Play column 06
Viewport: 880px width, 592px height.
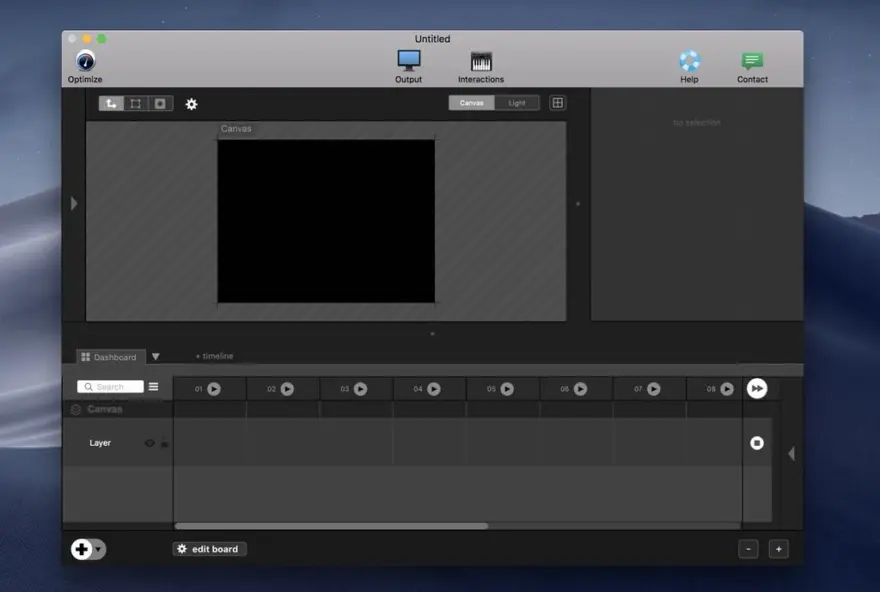580,389
